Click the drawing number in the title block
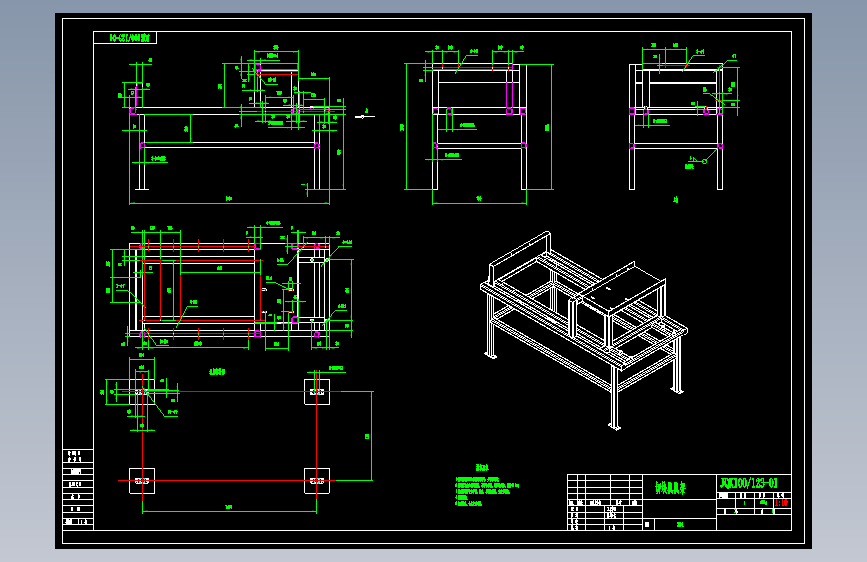 pos(748,483)
